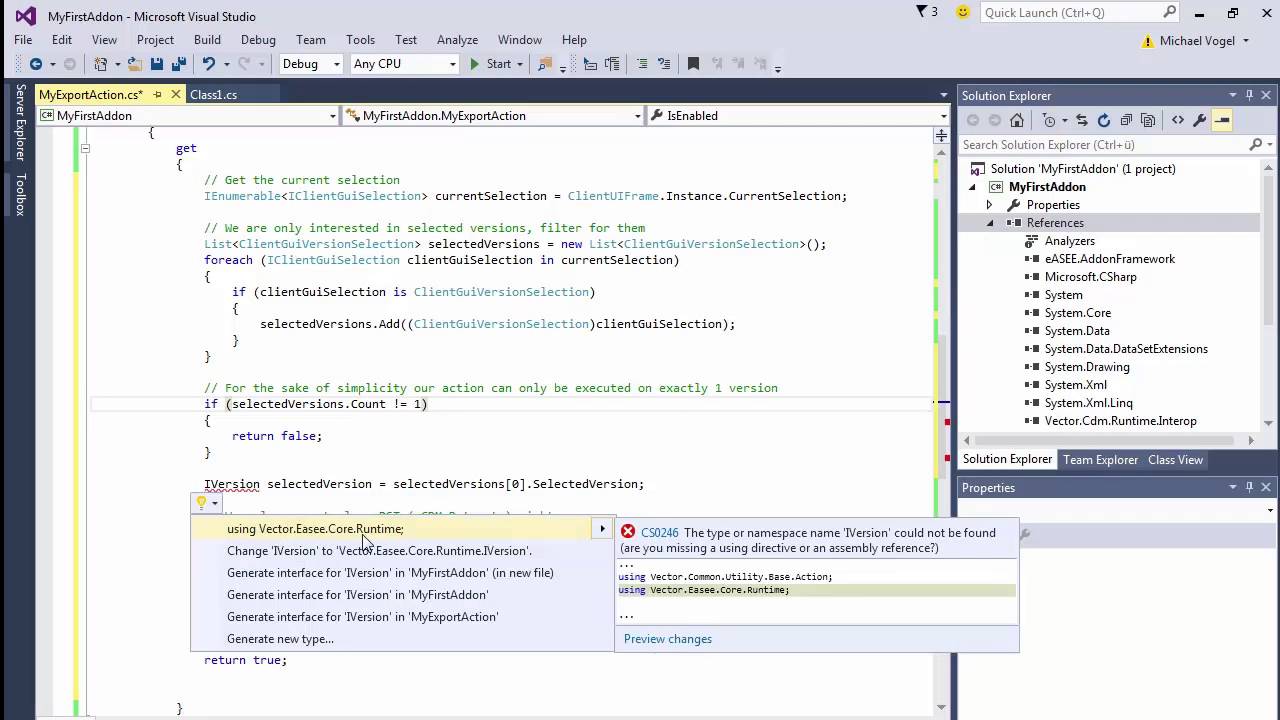This screenshot has height=720, width=1280.
Task: Click Pending Changes Filter clock icon
Action: (1049, 120)
